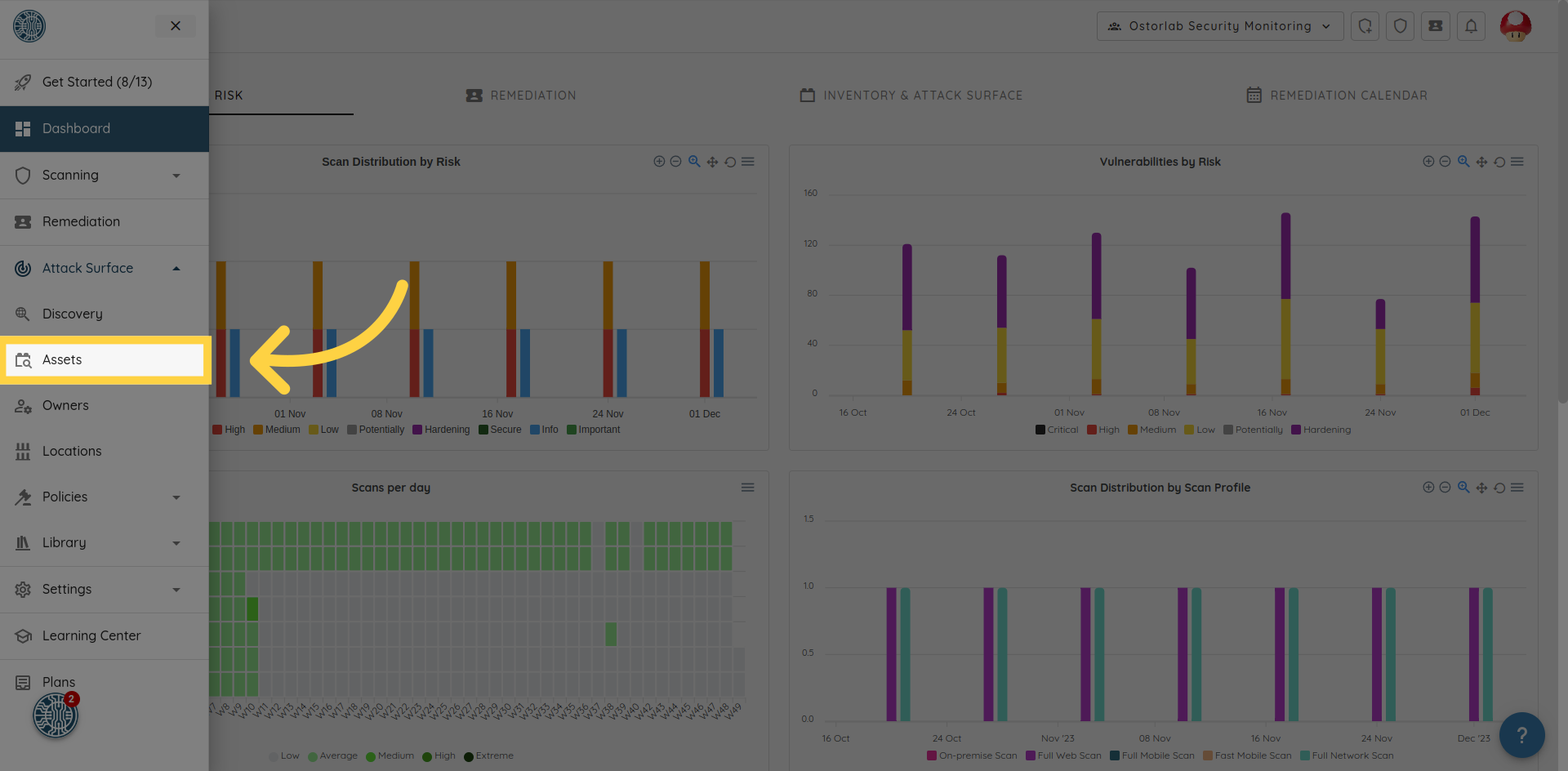Open the help question mark button
Image resolution: width=1568 pixels, height=771 pixels.
click(x=1521, y=735)
